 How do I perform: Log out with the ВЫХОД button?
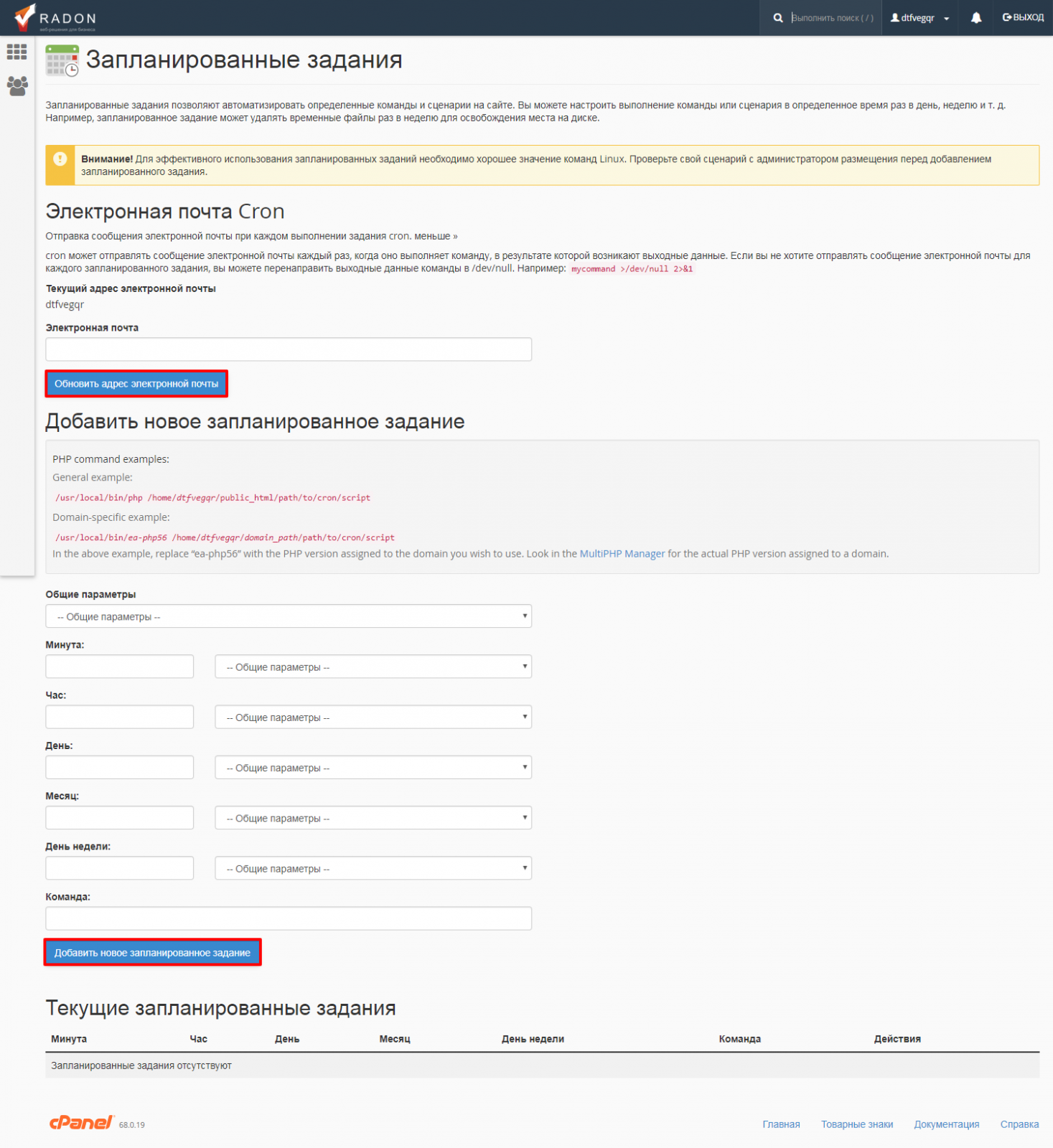tap(1023, 17)
